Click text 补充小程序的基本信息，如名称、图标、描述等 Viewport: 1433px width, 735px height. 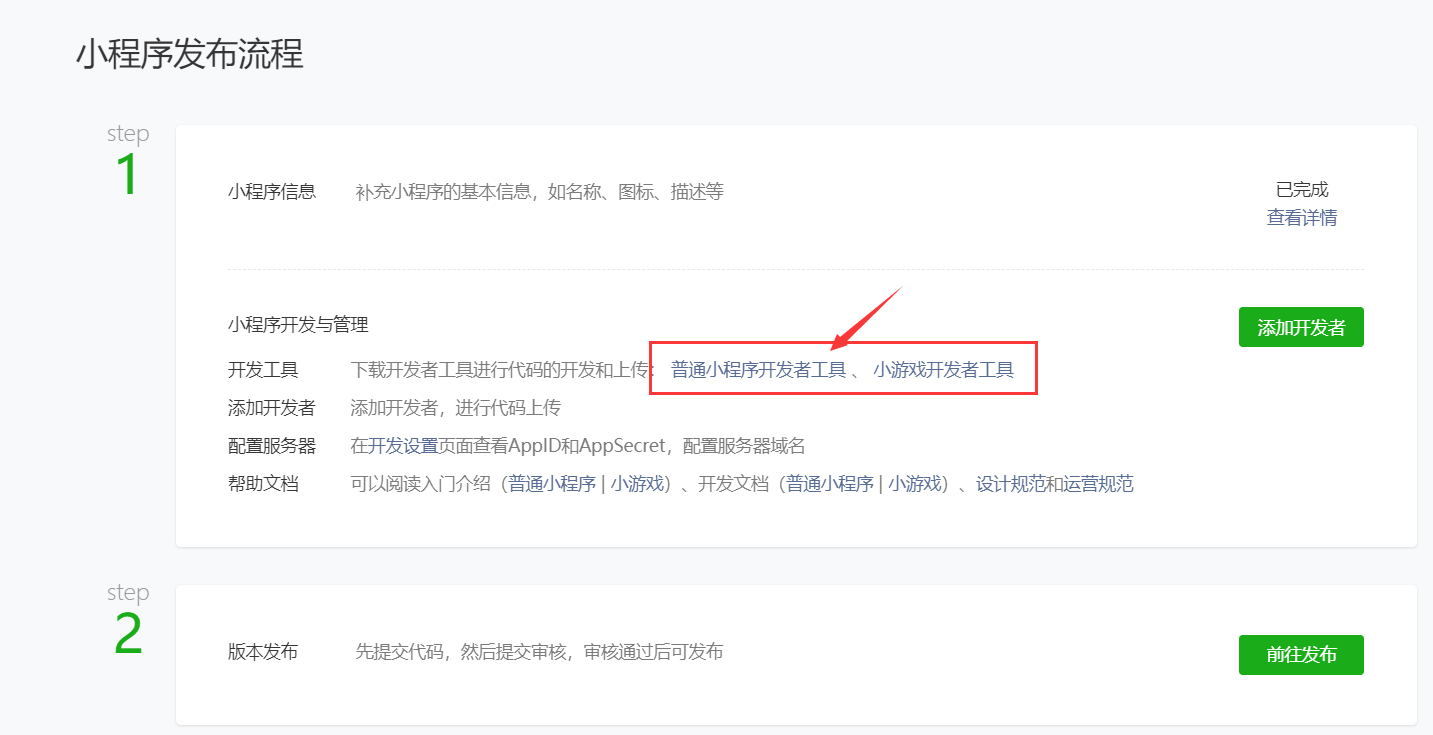(539, 192)
